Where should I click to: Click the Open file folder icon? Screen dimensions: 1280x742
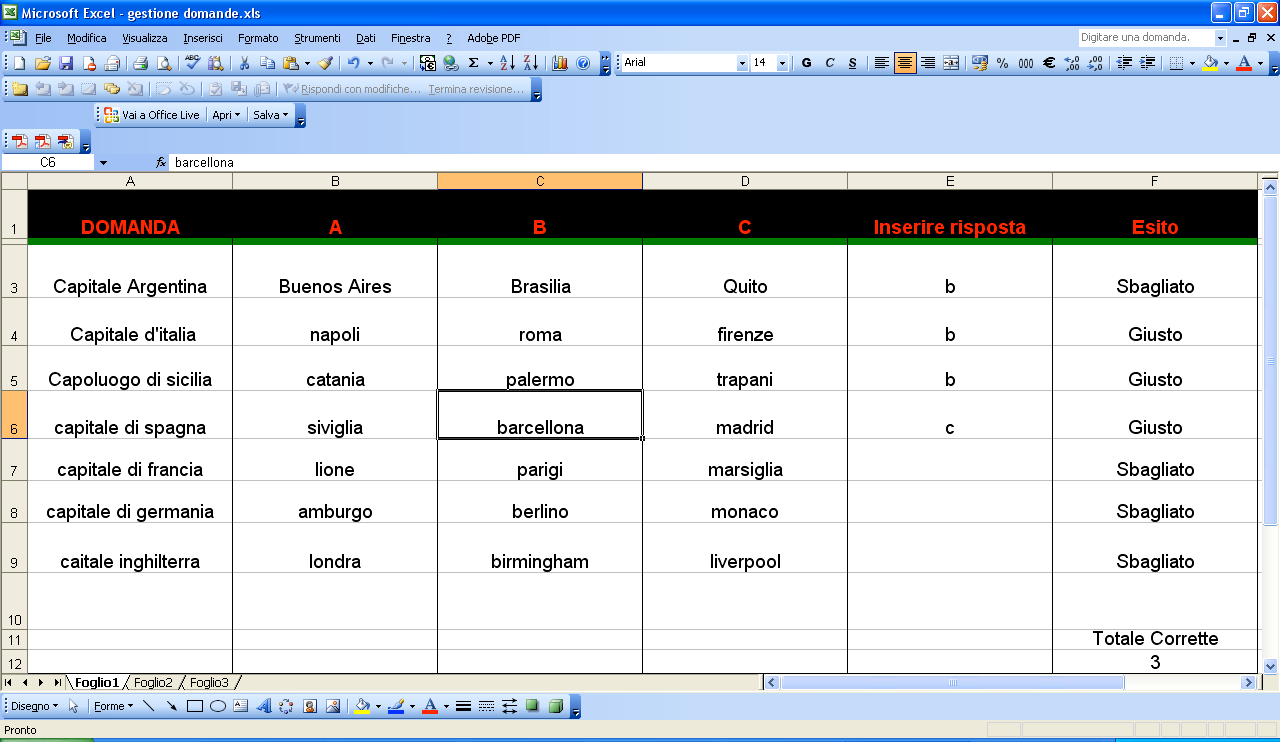pos(43,63)
